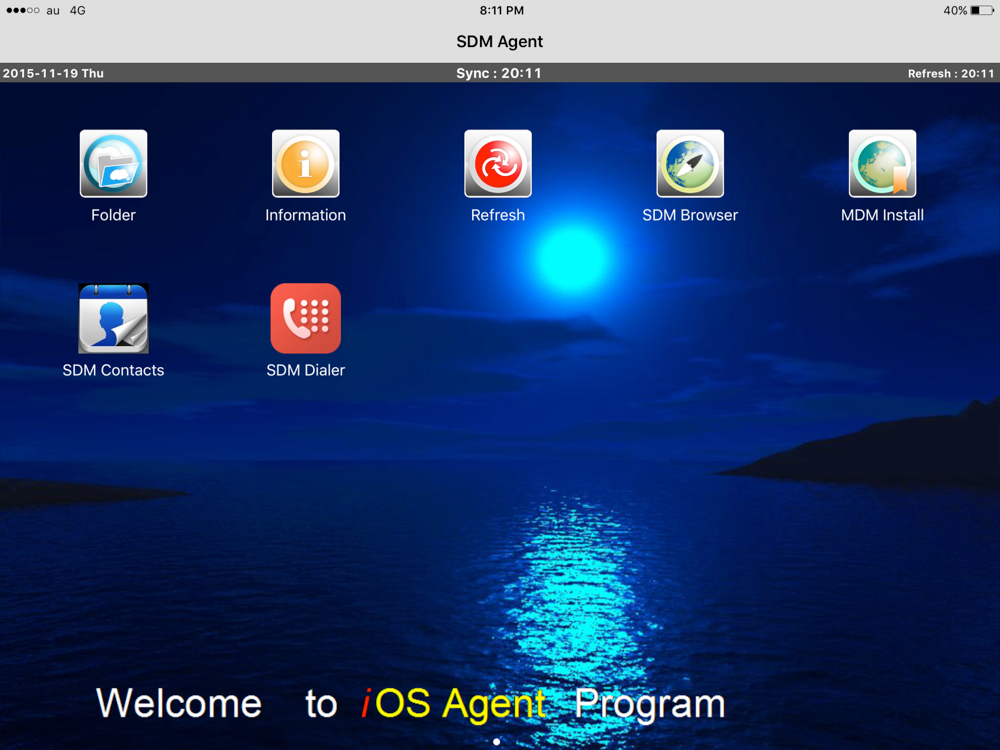Screen dimensions: 1000x750
Task: Launch the SDM Dialer phone icon
Action: coord(305,318)
